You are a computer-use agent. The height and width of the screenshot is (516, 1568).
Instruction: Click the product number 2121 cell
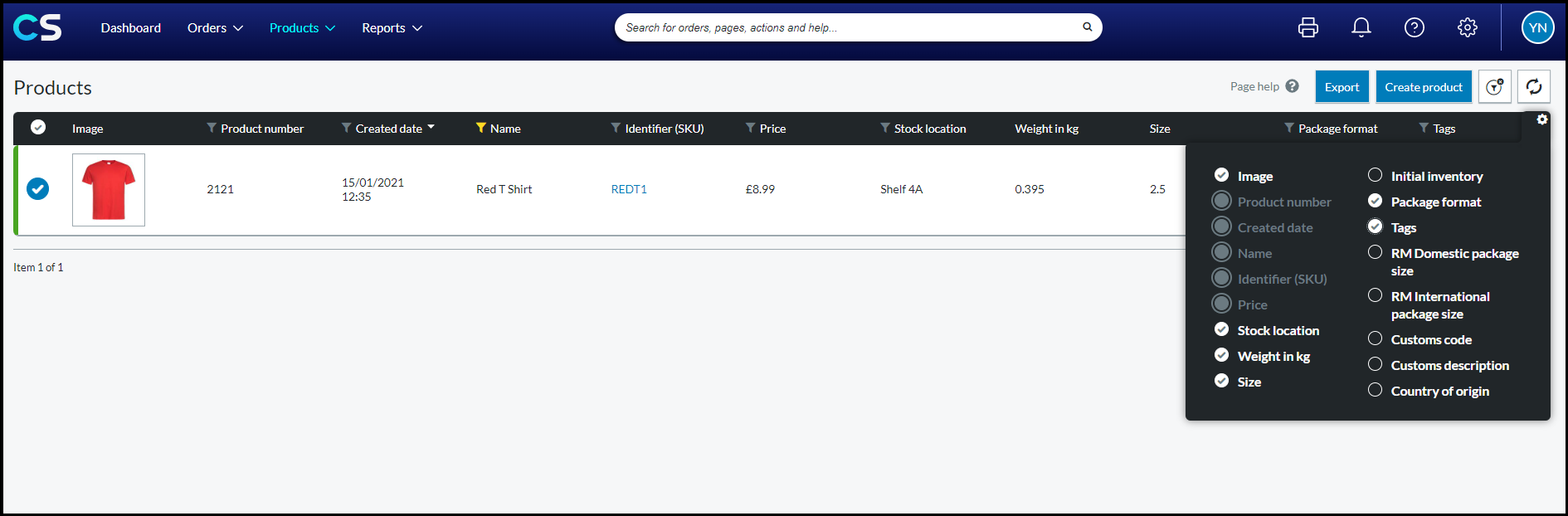pyautogui.click(x=220, y=189)
